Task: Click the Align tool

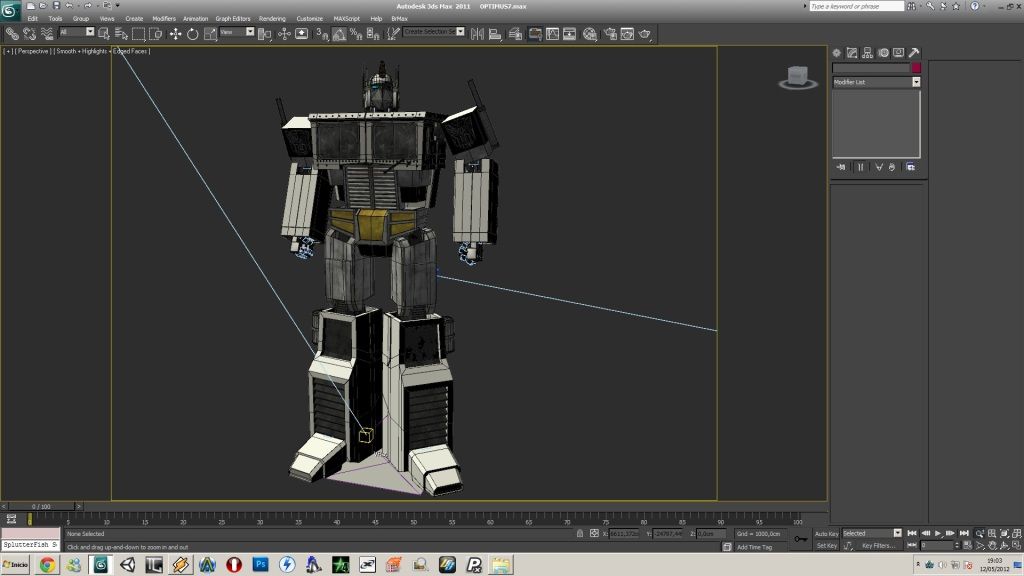Action: [x=495, y=34]
